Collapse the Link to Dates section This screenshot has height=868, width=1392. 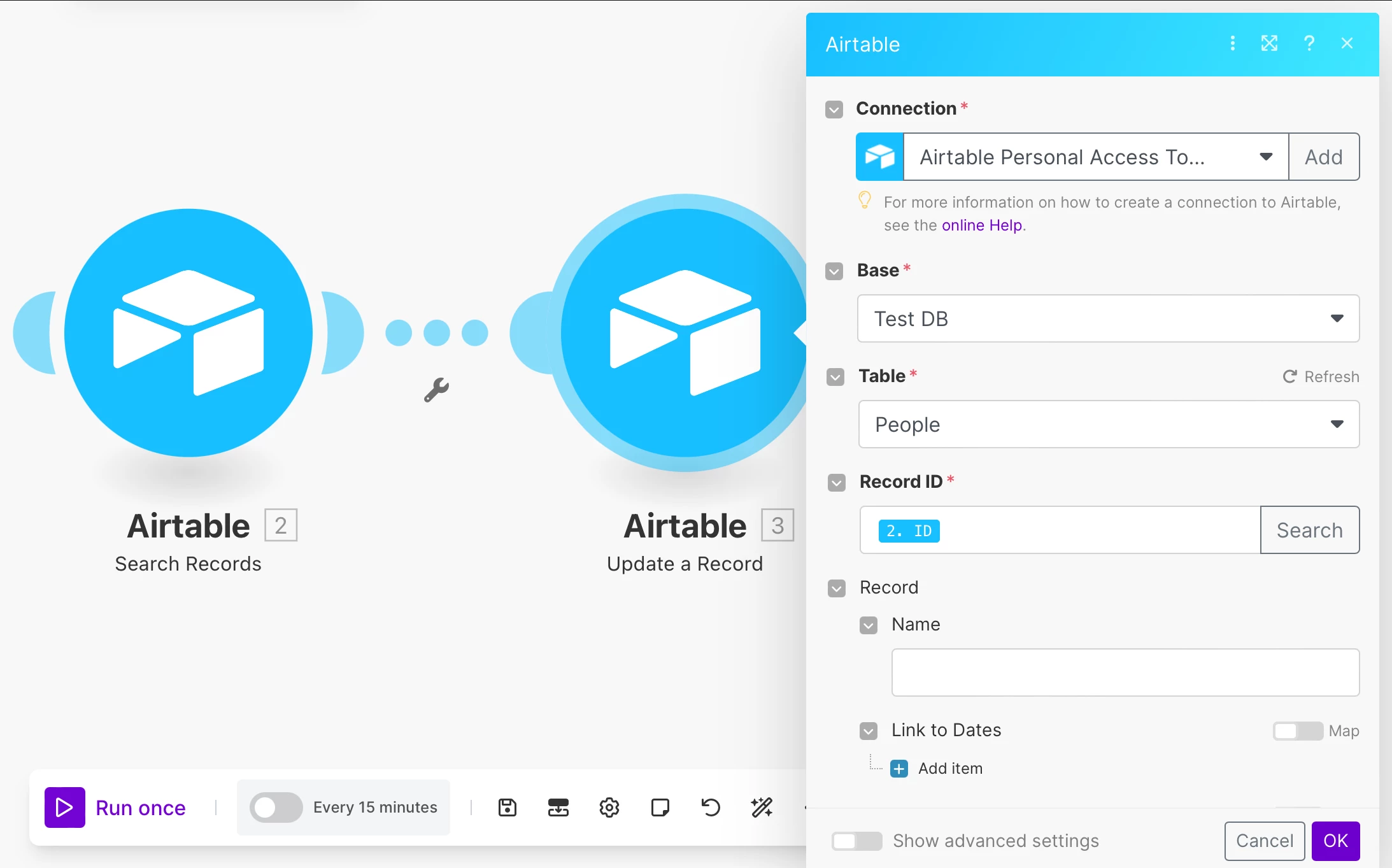[x=869, y=731]
